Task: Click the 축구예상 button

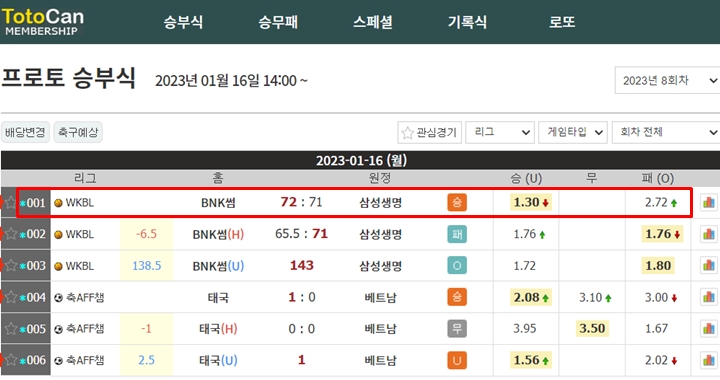Action: coord(78,132)
